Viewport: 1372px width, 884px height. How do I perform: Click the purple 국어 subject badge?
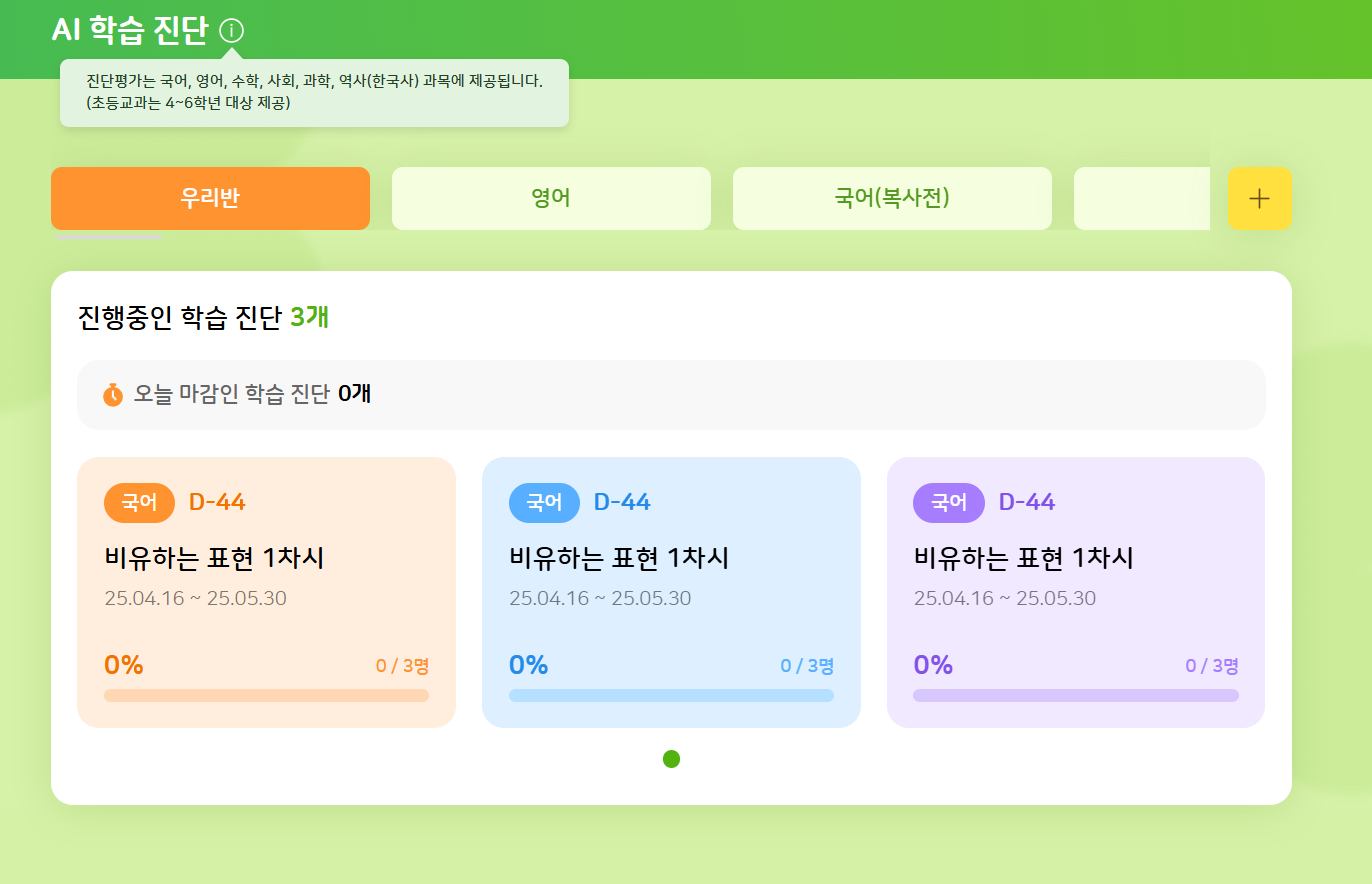[x=948, y=502]
